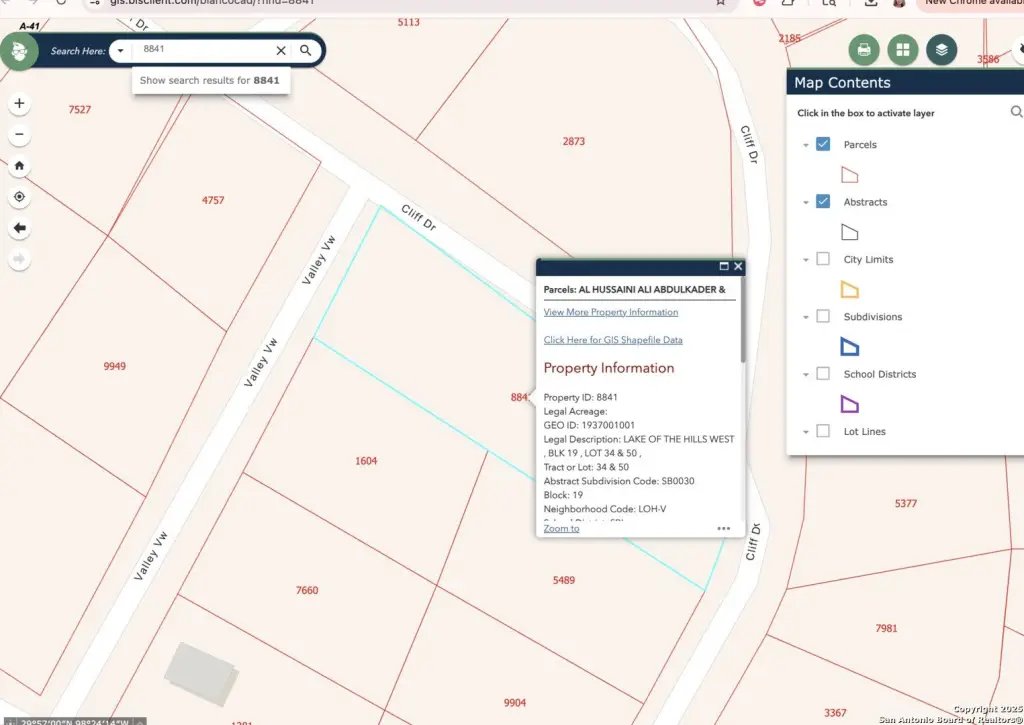Screen dimensions: 1024x725
Task: Open popup more options ellipsis menu
Action: [x=723, y=528]
